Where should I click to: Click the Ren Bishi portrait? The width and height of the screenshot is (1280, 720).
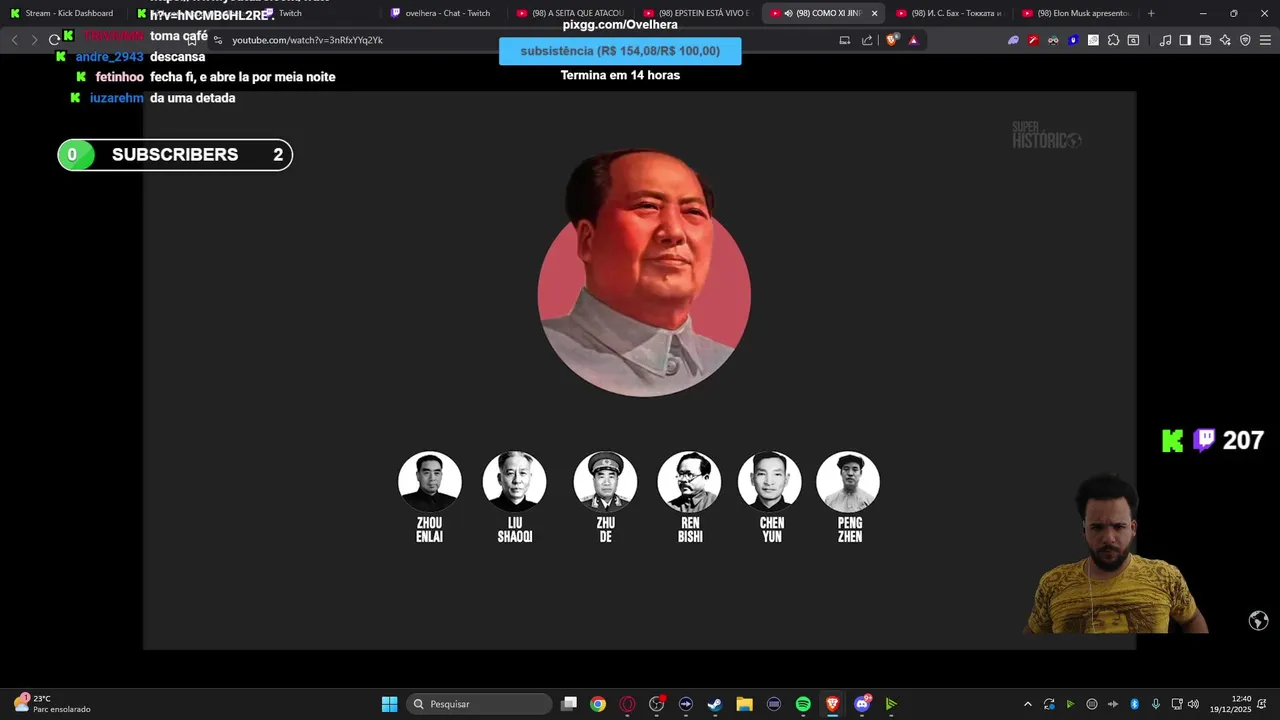tap(689, 481)
